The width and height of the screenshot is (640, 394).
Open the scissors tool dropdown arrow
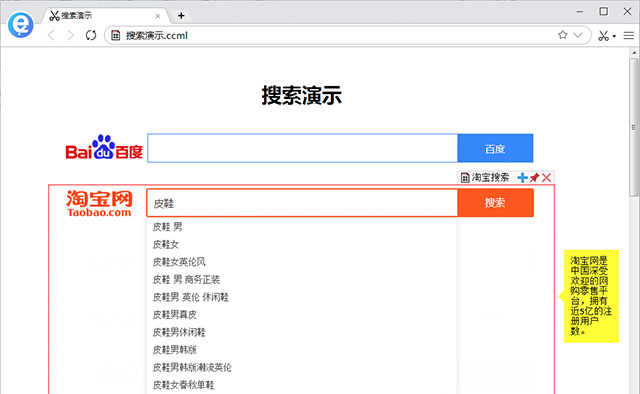(x=614, y=36)
